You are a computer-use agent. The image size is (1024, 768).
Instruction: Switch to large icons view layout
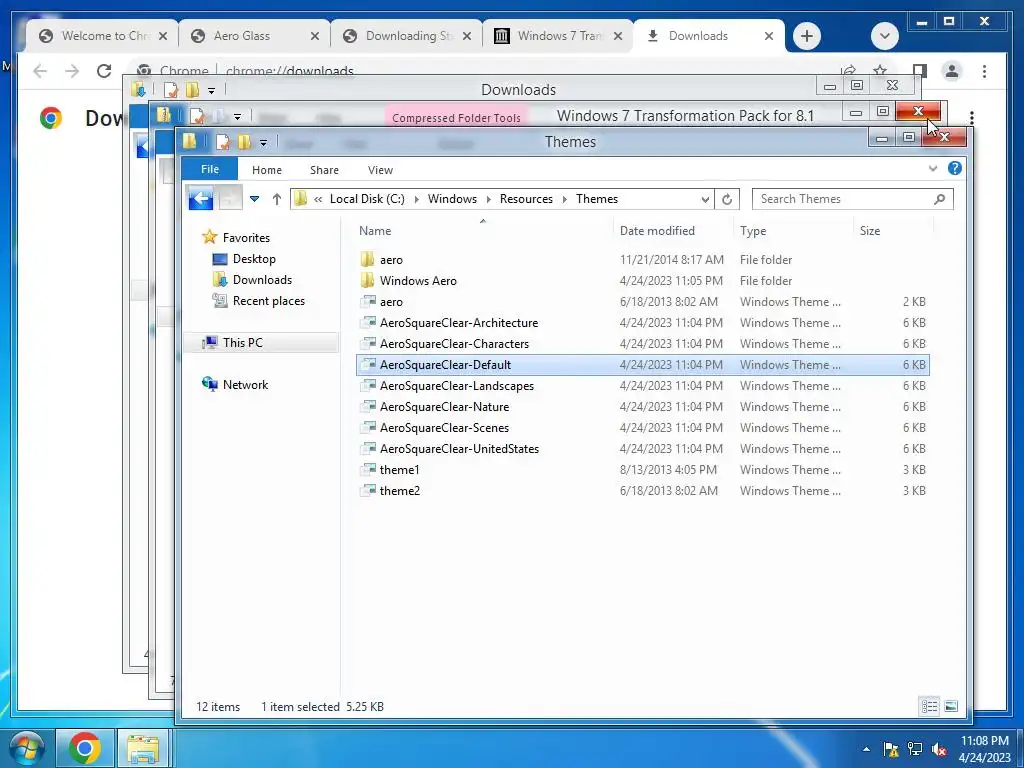[951, 706]
